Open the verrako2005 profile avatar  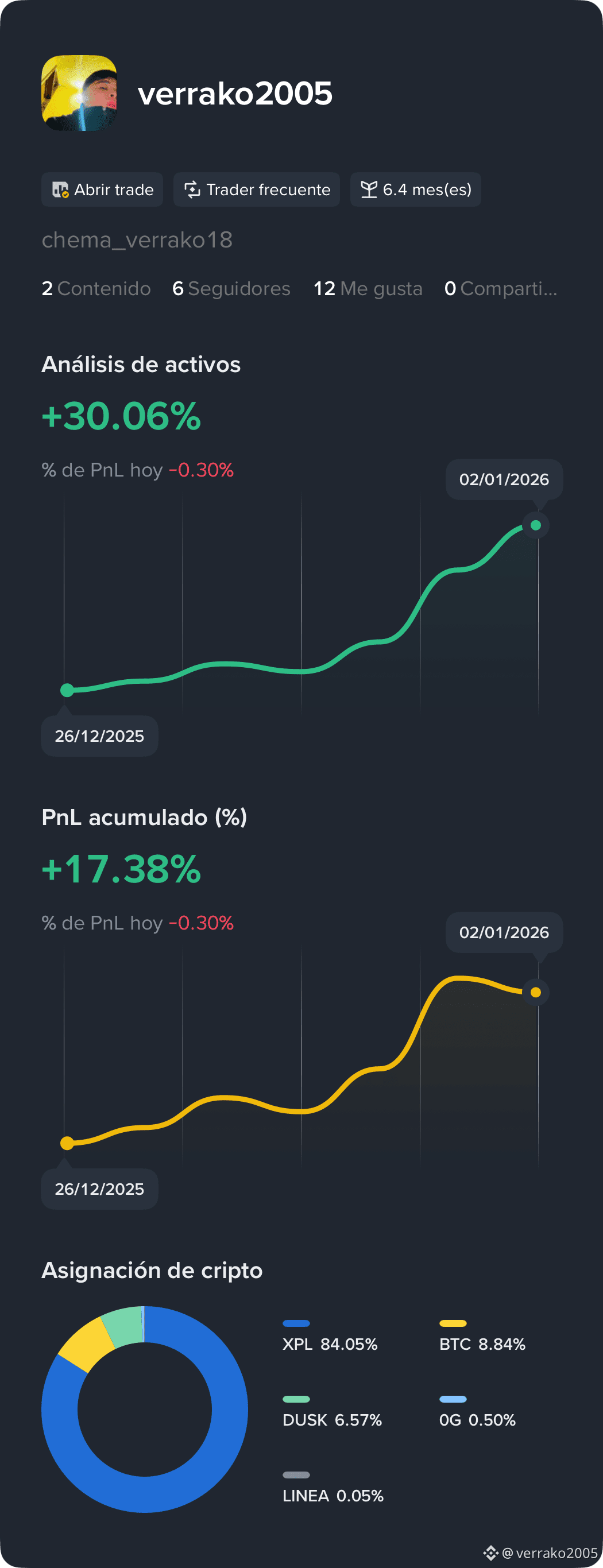[x=79, y=93]
